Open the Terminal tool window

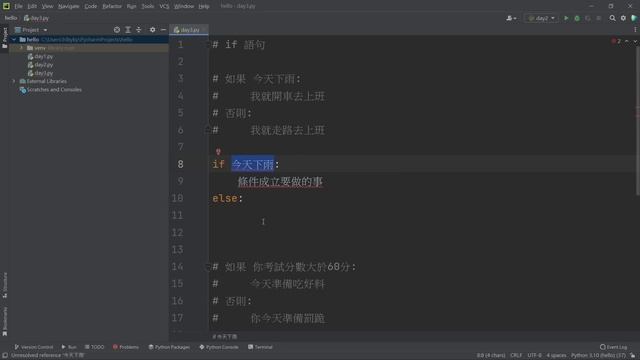pos(260,347)
